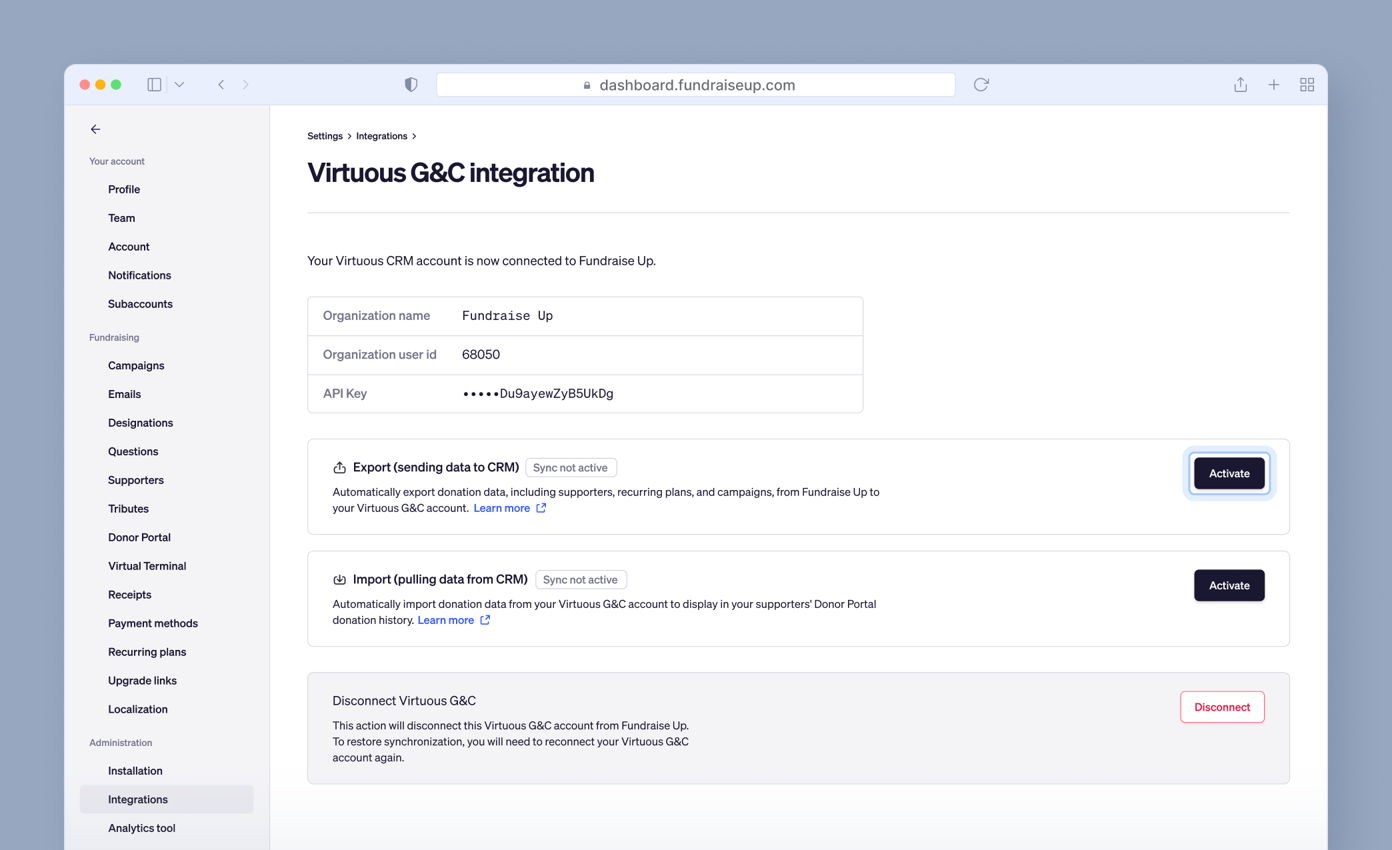
Task: Show the tab overview grid
Action: (1307, 84)
